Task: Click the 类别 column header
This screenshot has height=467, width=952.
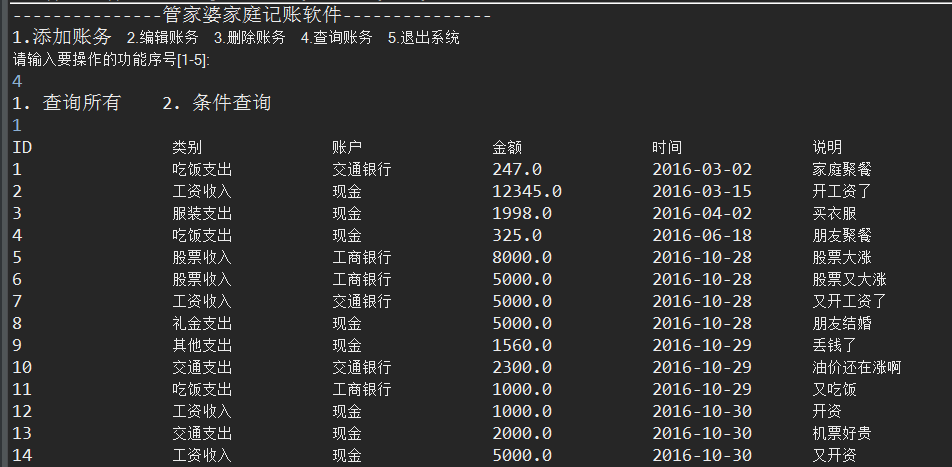Action: [187, 147]
